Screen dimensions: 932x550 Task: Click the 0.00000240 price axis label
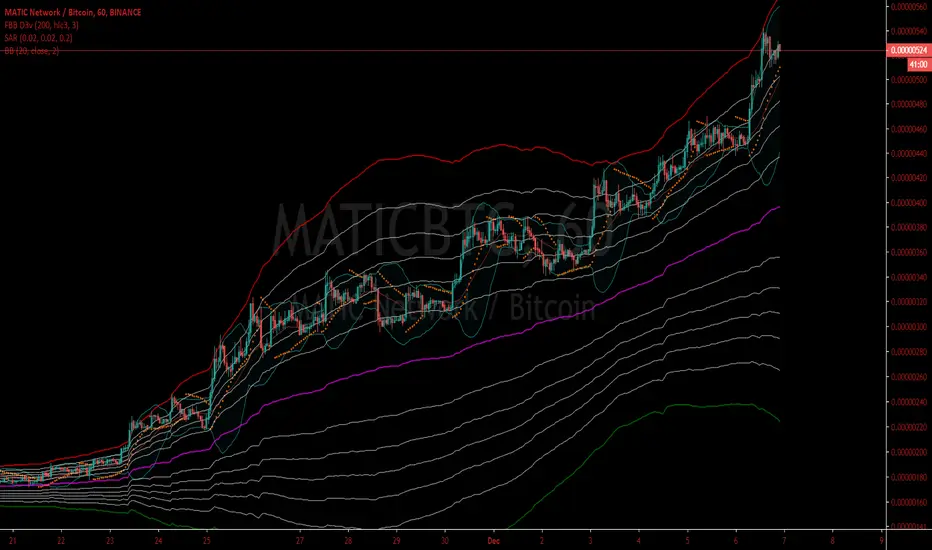pos(909,402)
